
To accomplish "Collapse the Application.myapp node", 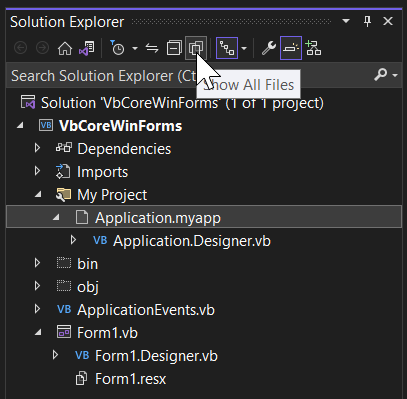I will click(56, 218).
